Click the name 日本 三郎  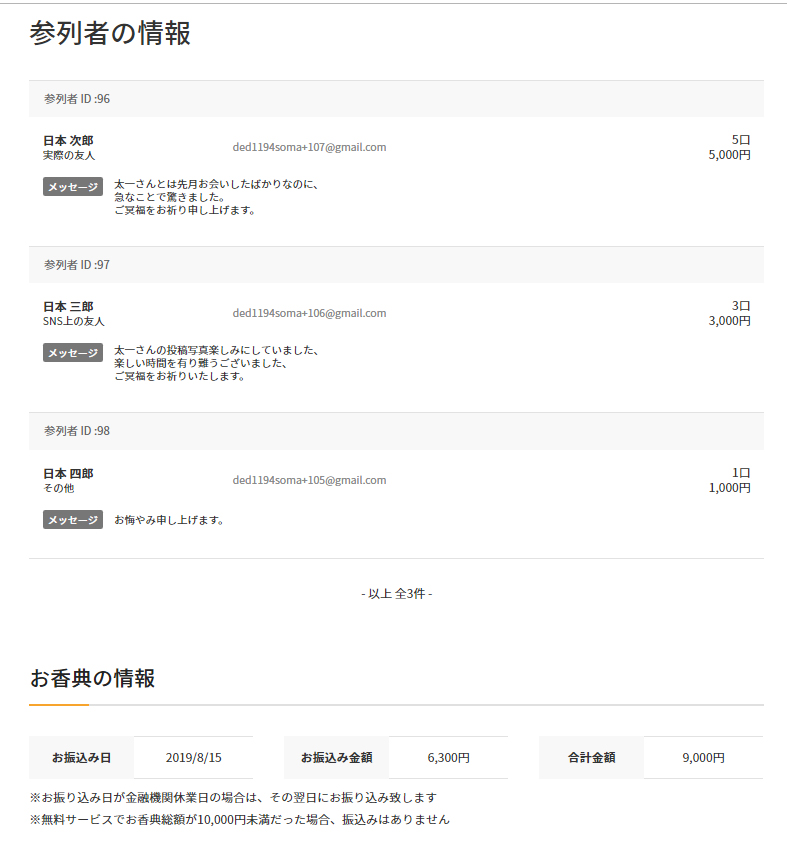(68, 307)
